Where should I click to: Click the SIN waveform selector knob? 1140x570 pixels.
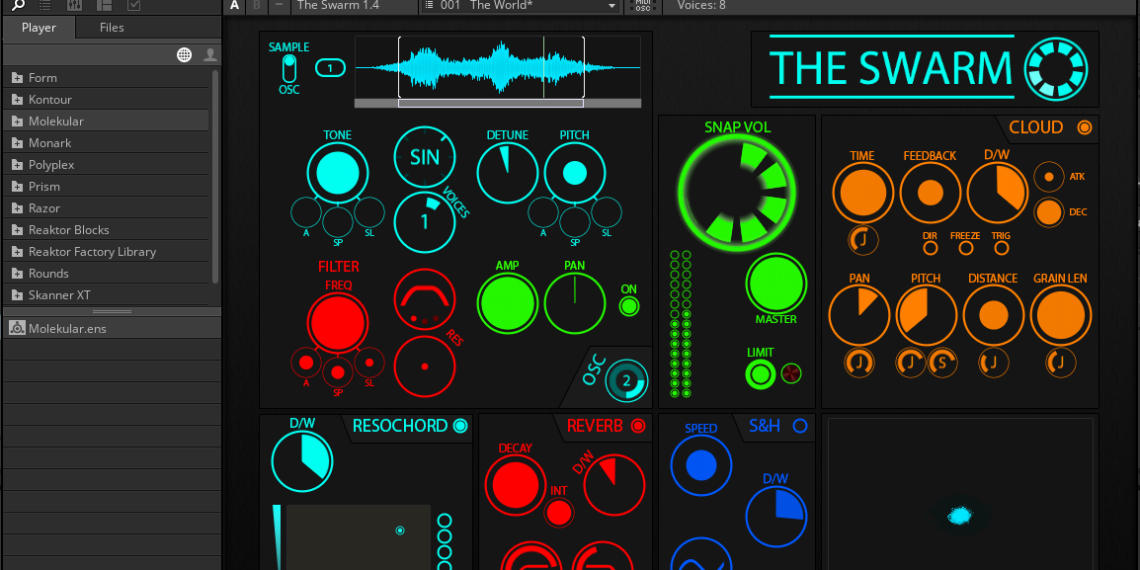click(x=424, y=157)
